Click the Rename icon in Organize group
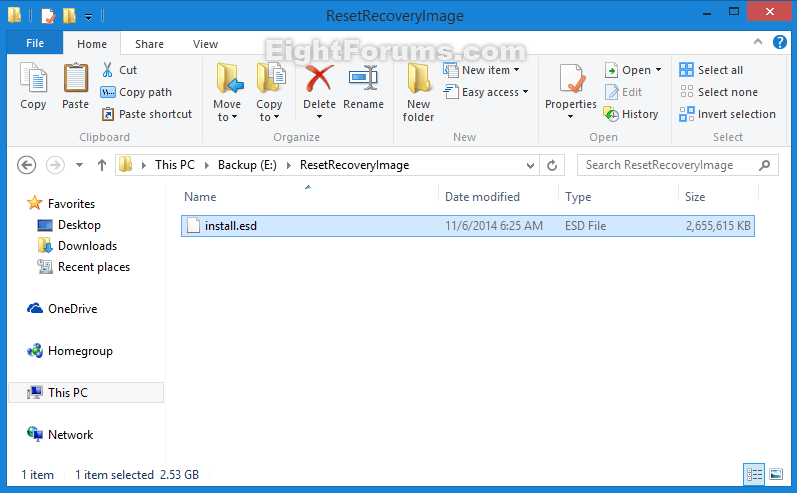The image size is (797, 493). tap(363, 79)
